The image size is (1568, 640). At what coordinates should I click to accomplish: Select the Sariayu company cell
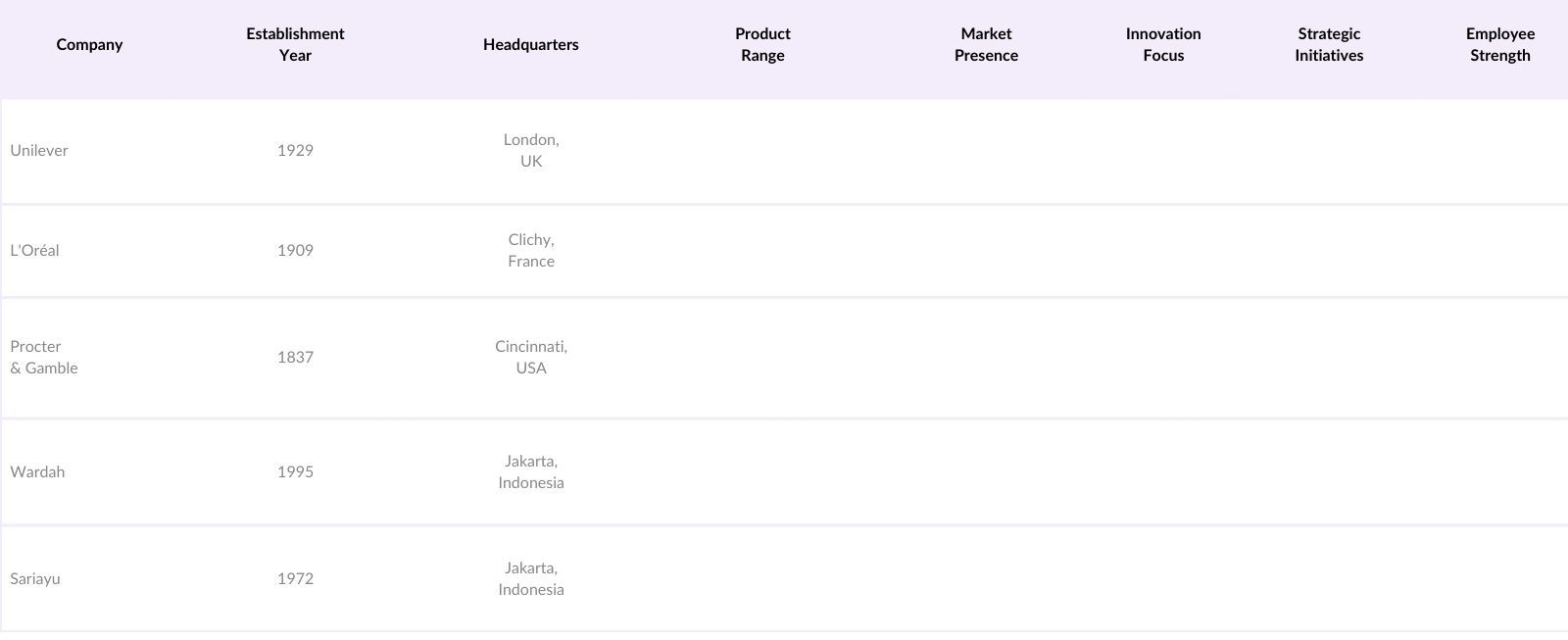35,579
